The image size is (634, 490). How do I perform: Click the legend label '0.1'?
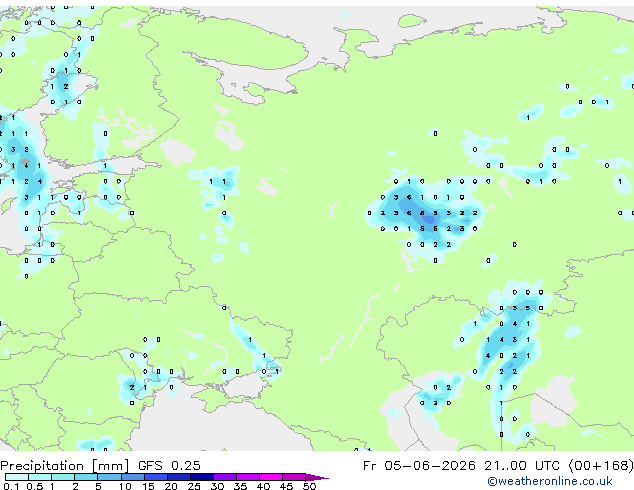pos(11,486)
